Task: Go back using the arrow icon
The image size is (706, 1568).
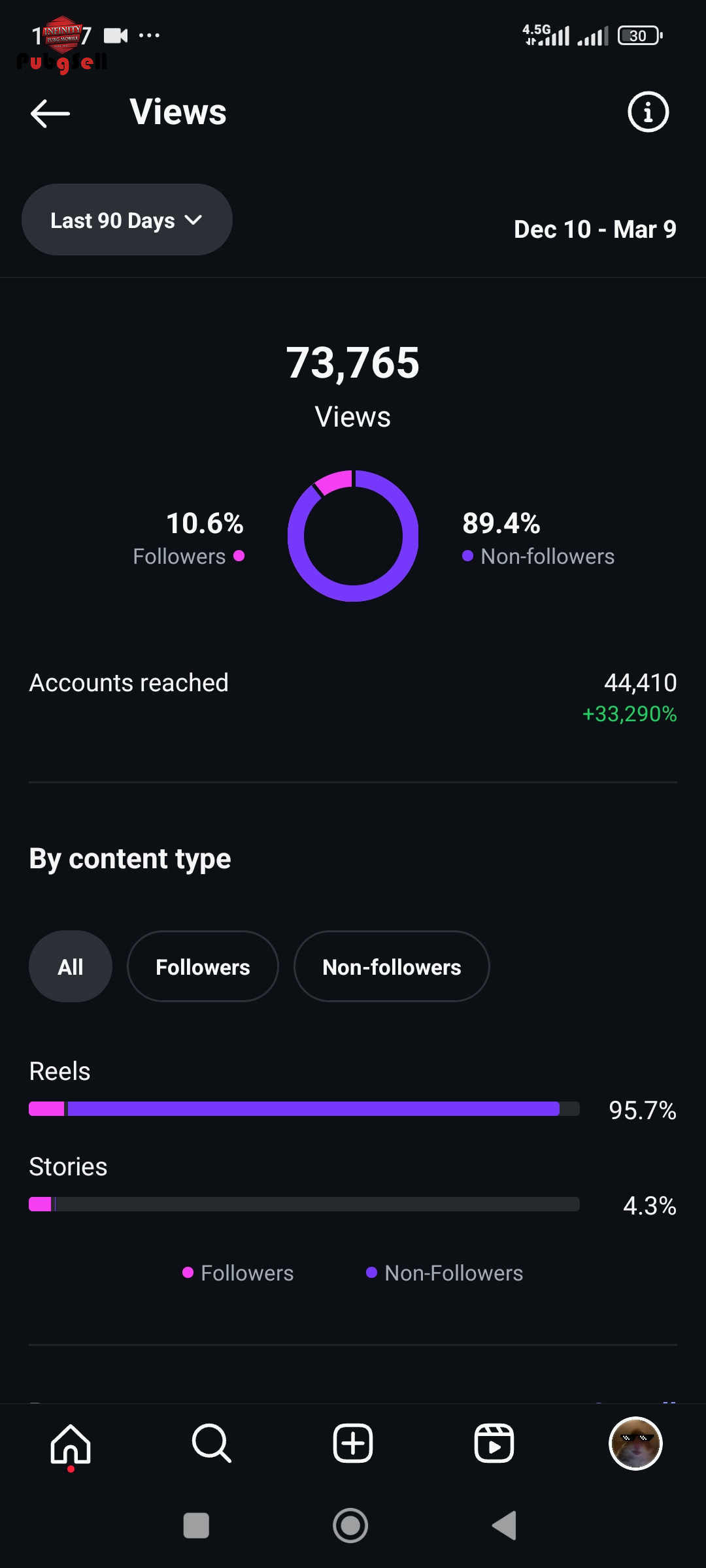Action: [x=50, y=113]
